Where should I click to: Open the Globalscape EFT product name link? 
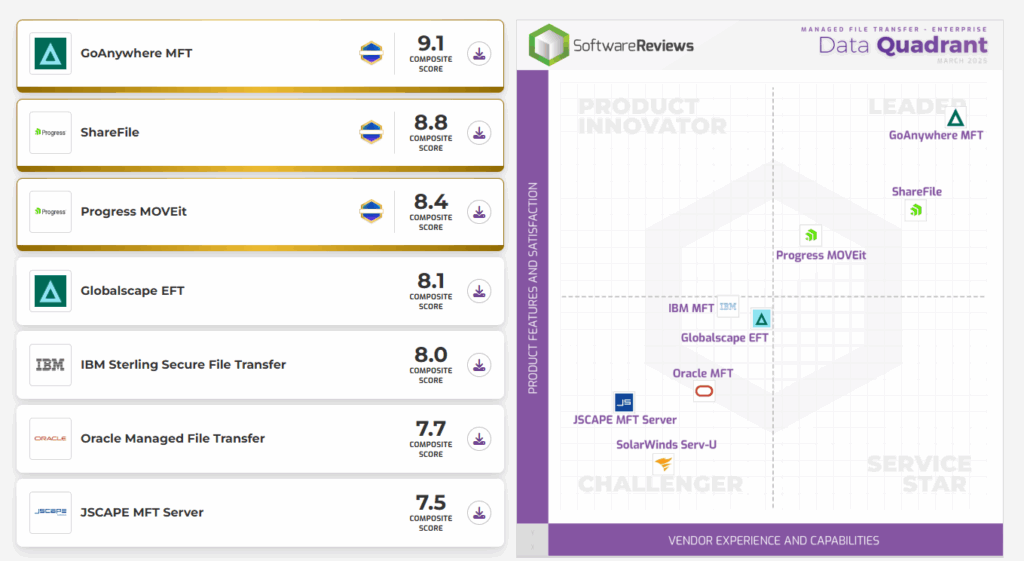point(132,291)
